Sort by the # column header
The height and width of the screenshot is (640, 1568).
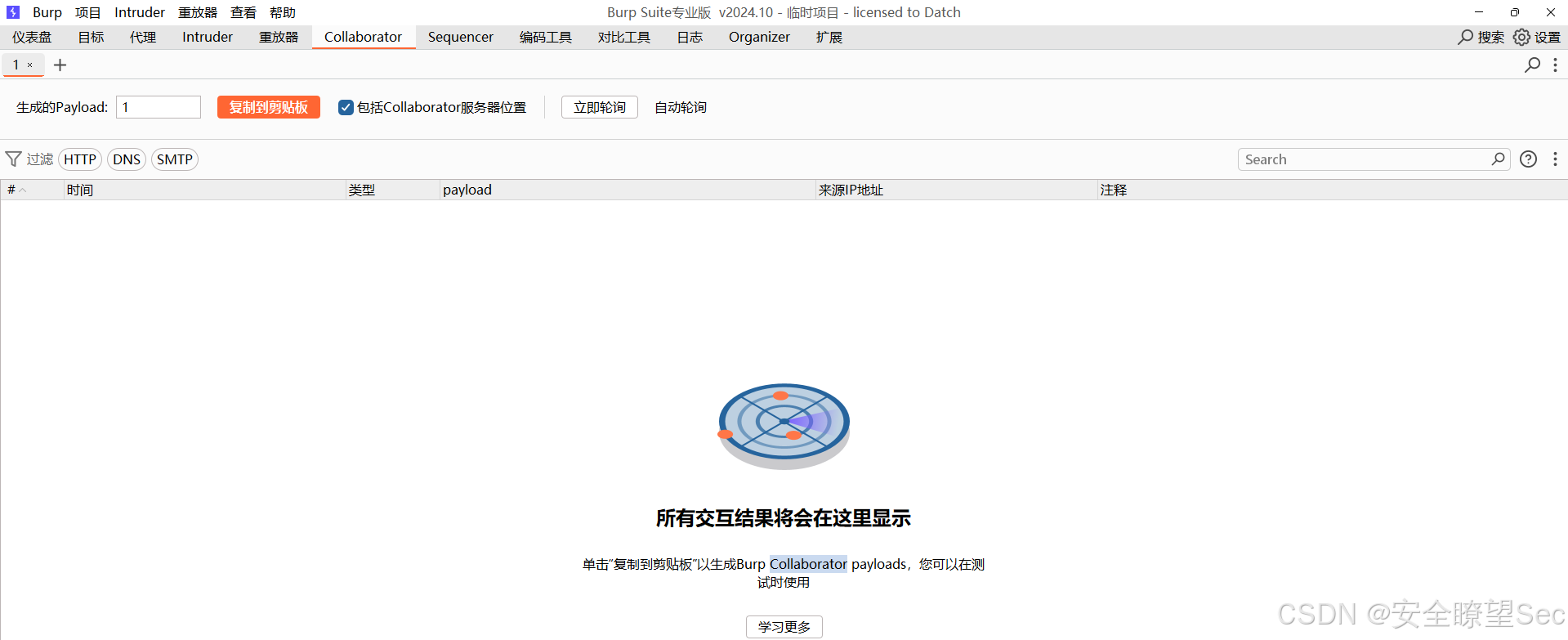(32, 190)
